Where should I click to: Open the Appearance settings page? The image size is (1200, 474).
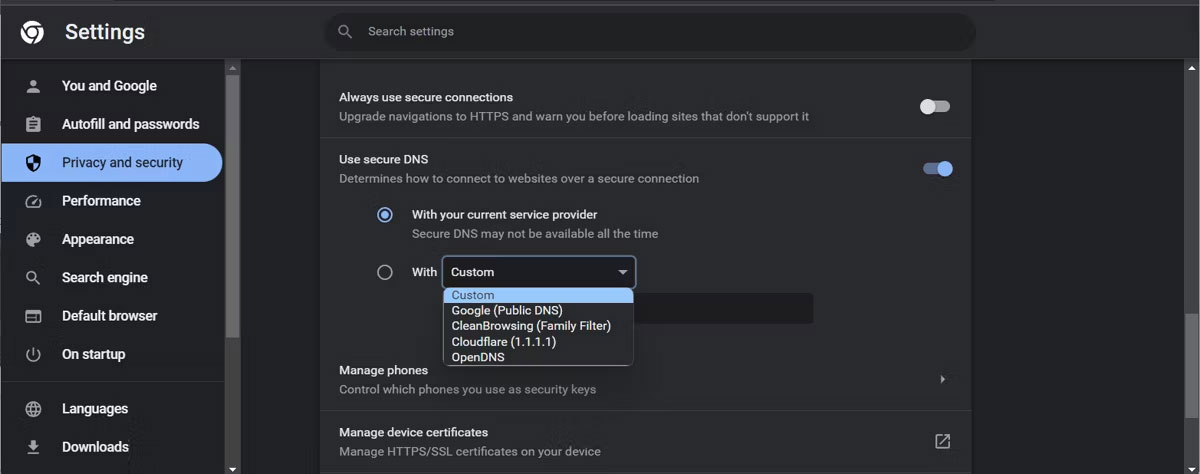coord(112,239)
